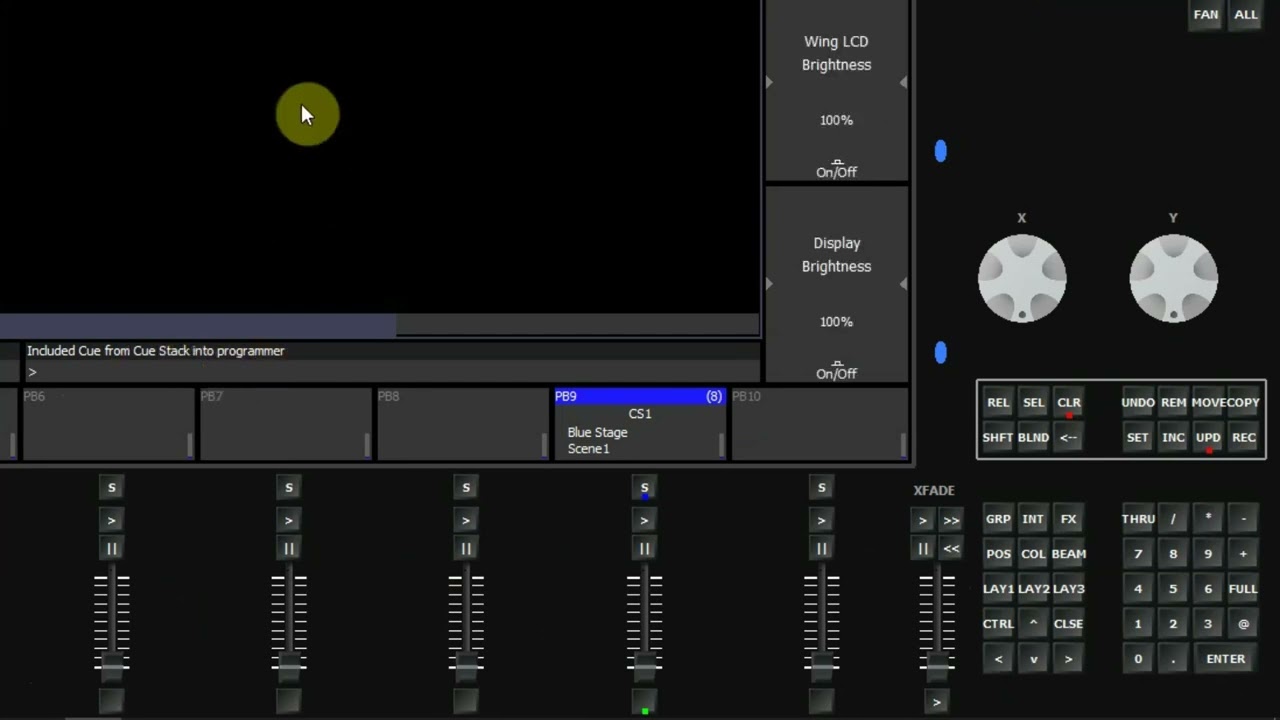Click the PB7 go button
Screen dimensions: 1280x720
coord(289,521)
